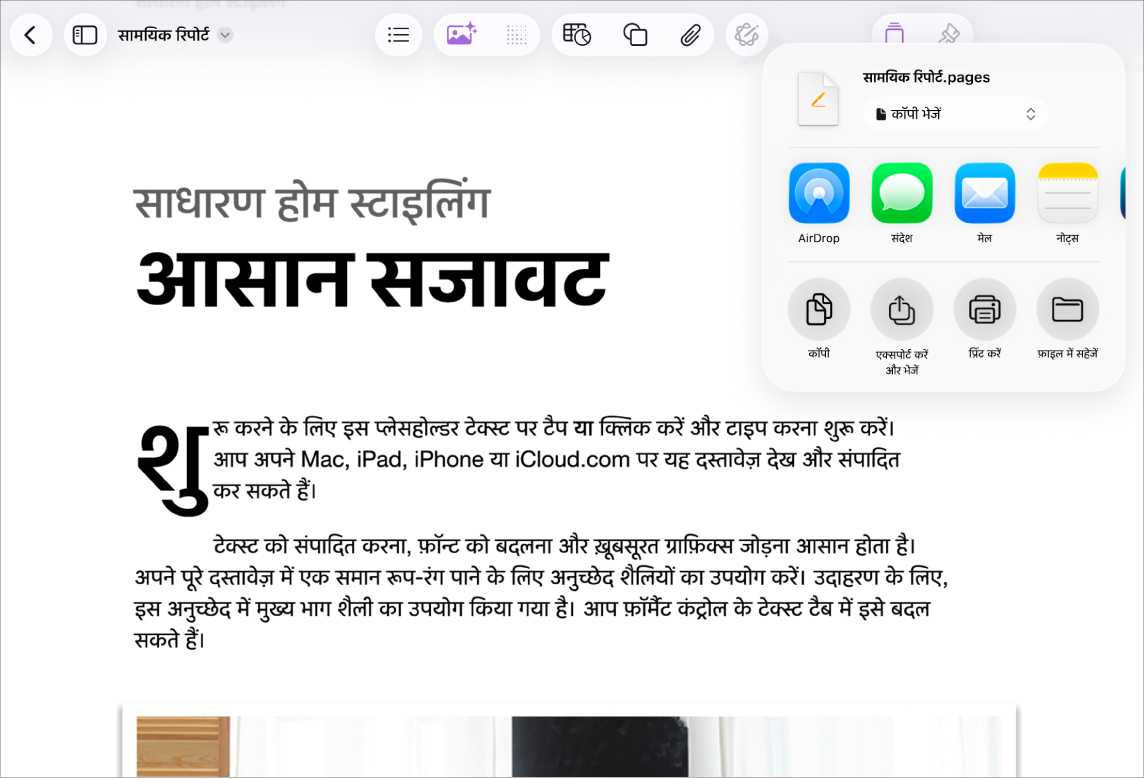1144x779 pixels.
Task: Share via AirDrop
Action: click(x=819, y=203)
